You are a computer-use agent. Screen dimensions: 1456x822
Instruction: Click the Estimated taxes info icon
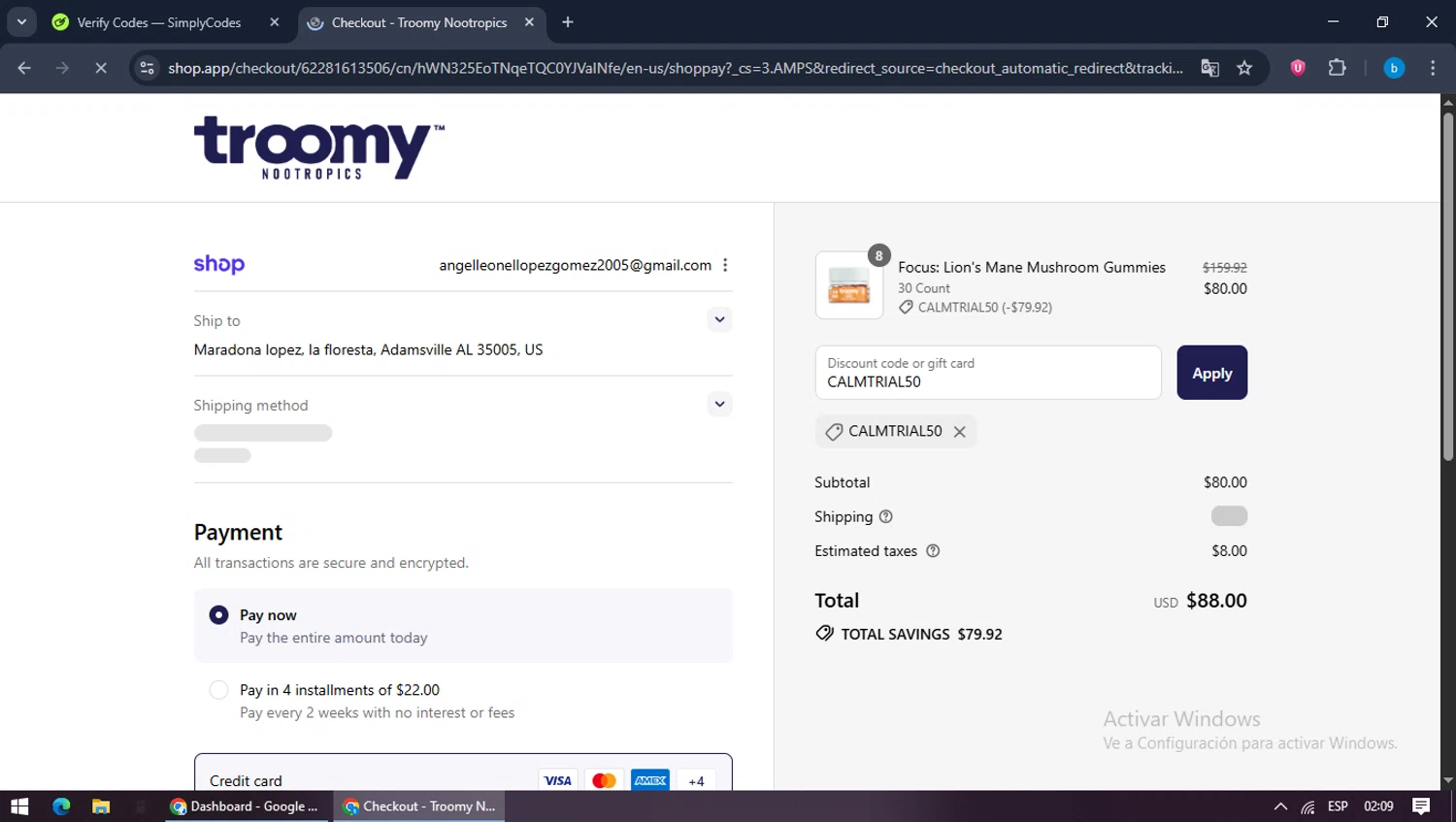(933, 551)
